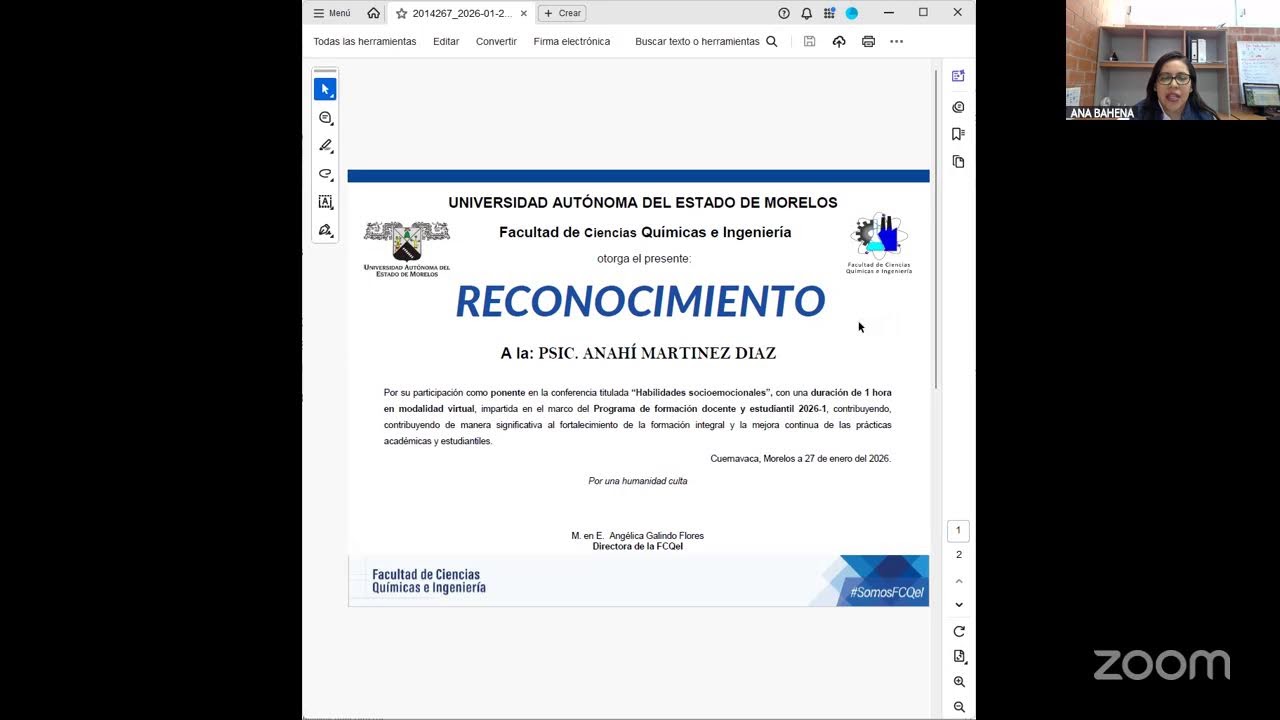The height and width of the screenshot is (720, 1280).
Task: Zoom in with the magnifier plus
Action: [x=959, y=682]
